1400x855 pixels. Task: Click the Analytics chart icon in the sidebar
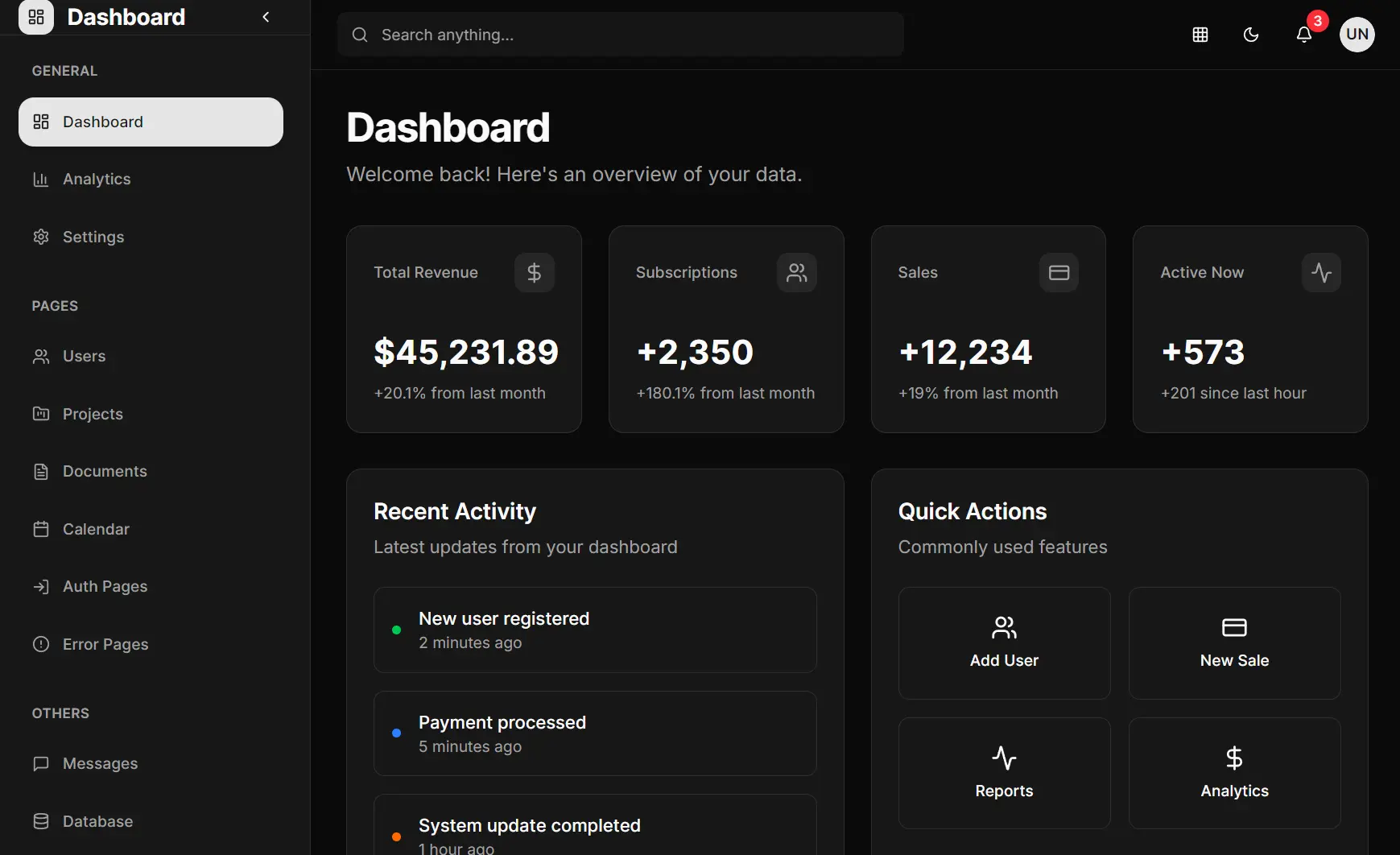tap(41, 179)
